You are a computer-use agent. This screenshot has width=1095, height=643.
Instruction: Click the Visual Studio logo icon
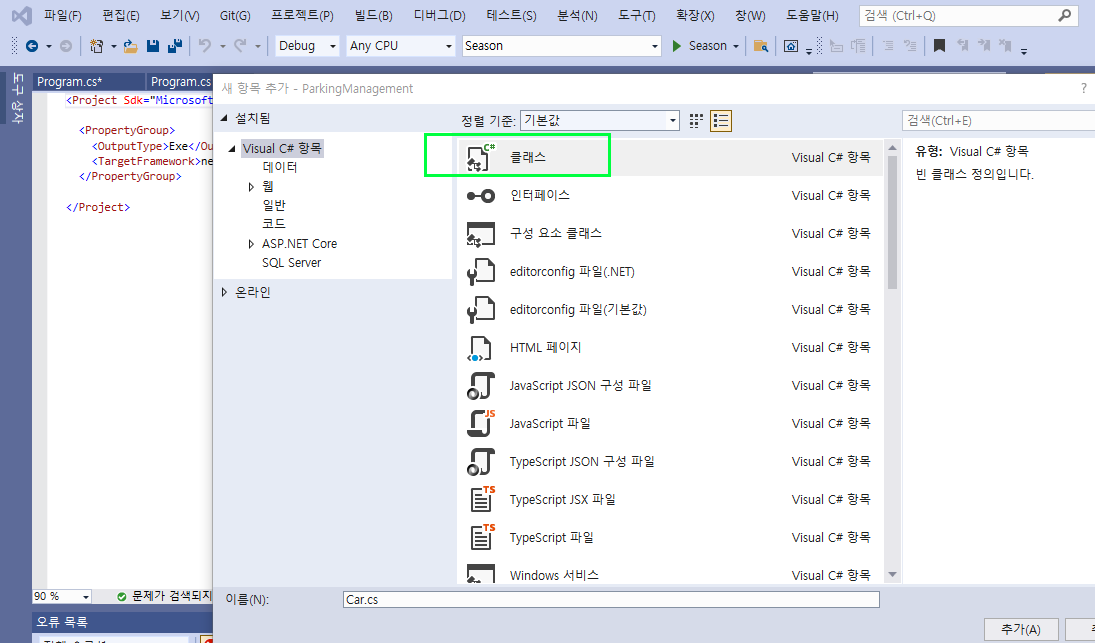(x=22, y=15)
